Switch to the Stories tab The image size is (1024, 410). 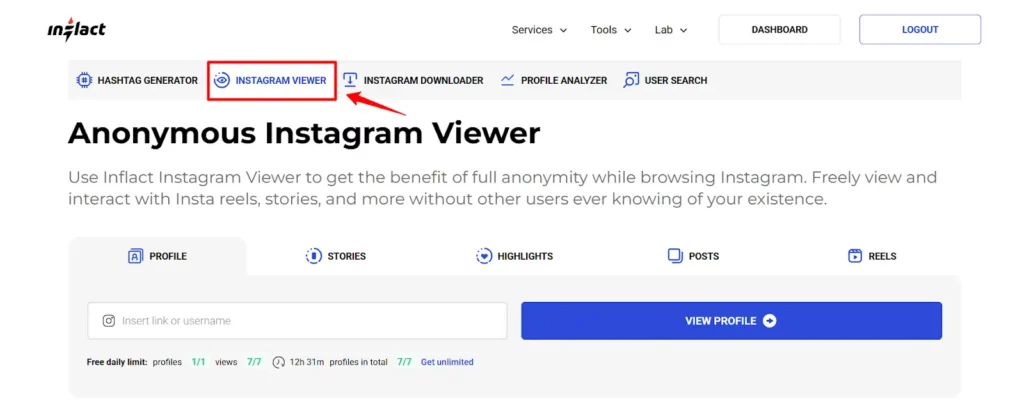click(x=336, y=256)
